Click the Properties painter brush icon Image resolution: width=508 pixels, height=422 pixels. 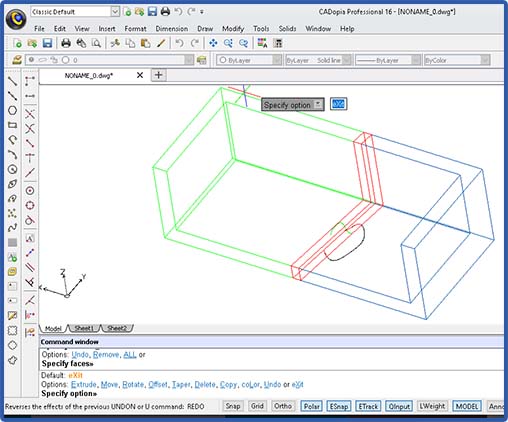point(161,43)
